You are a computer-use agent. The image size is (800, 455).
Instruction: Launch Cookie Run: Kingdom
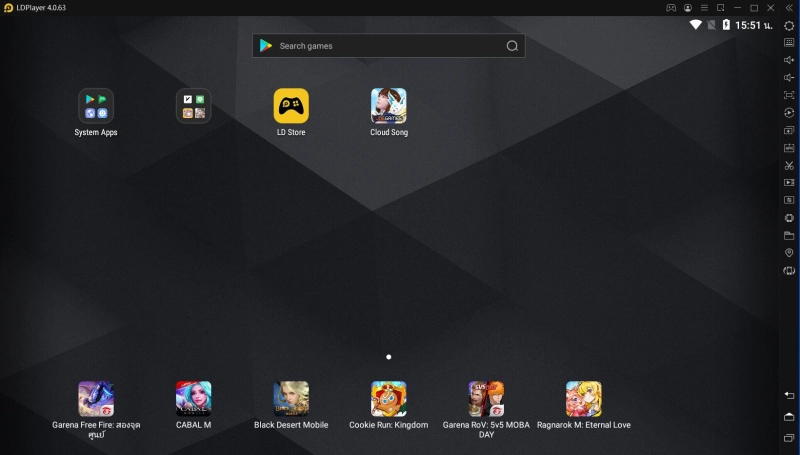pyautogui.click(x=389, y=399)
